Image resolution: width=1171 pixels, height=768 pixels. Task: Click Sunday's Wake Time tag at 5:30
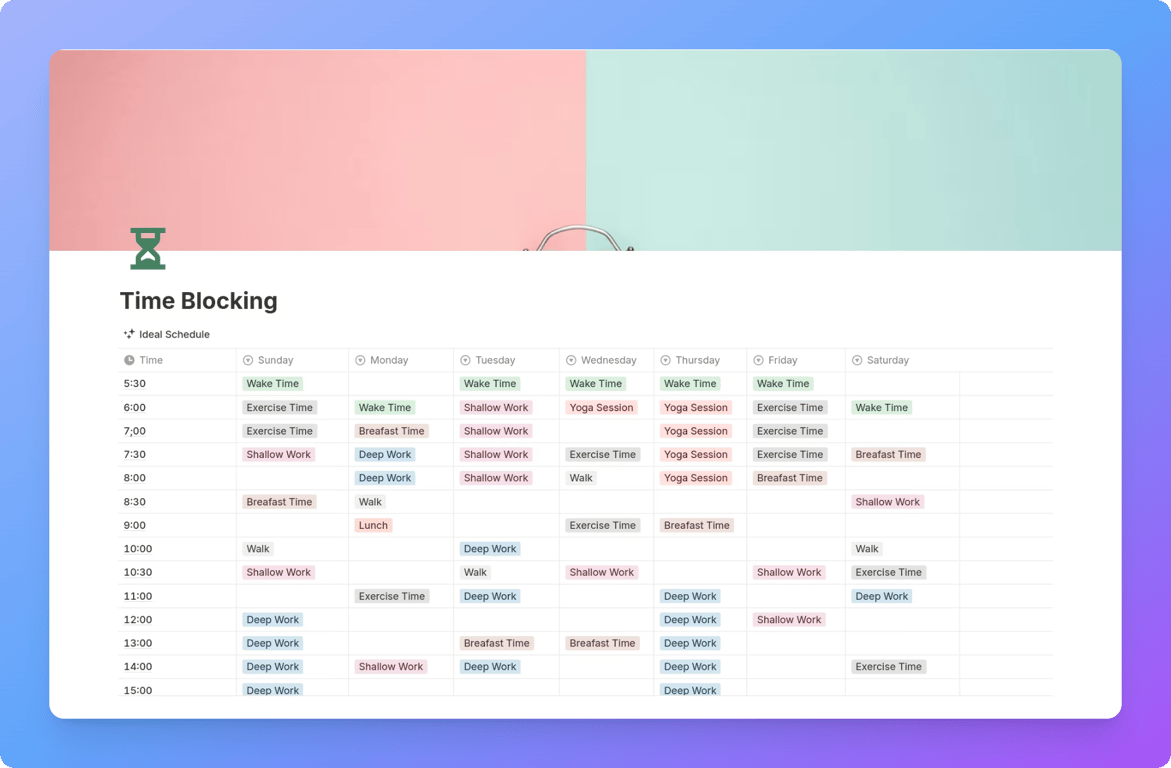(273, 383)
